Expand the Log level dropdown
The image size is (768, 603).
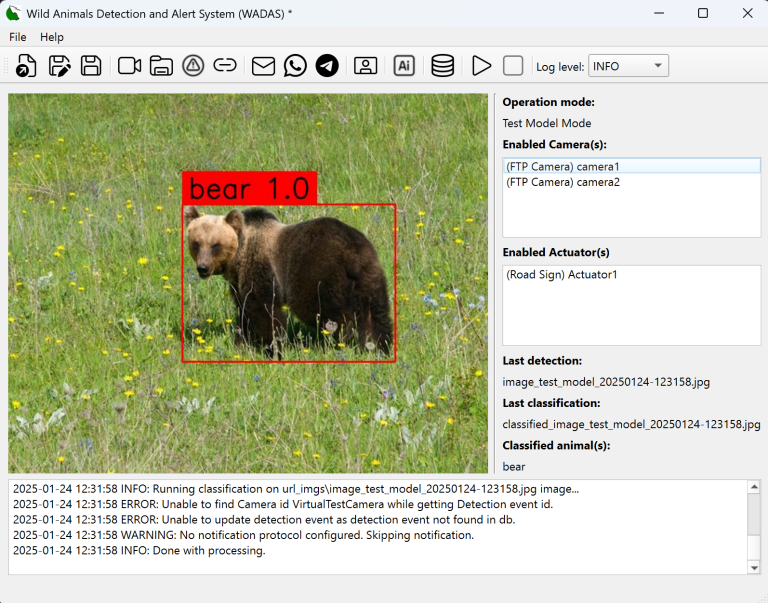(628, 66)
